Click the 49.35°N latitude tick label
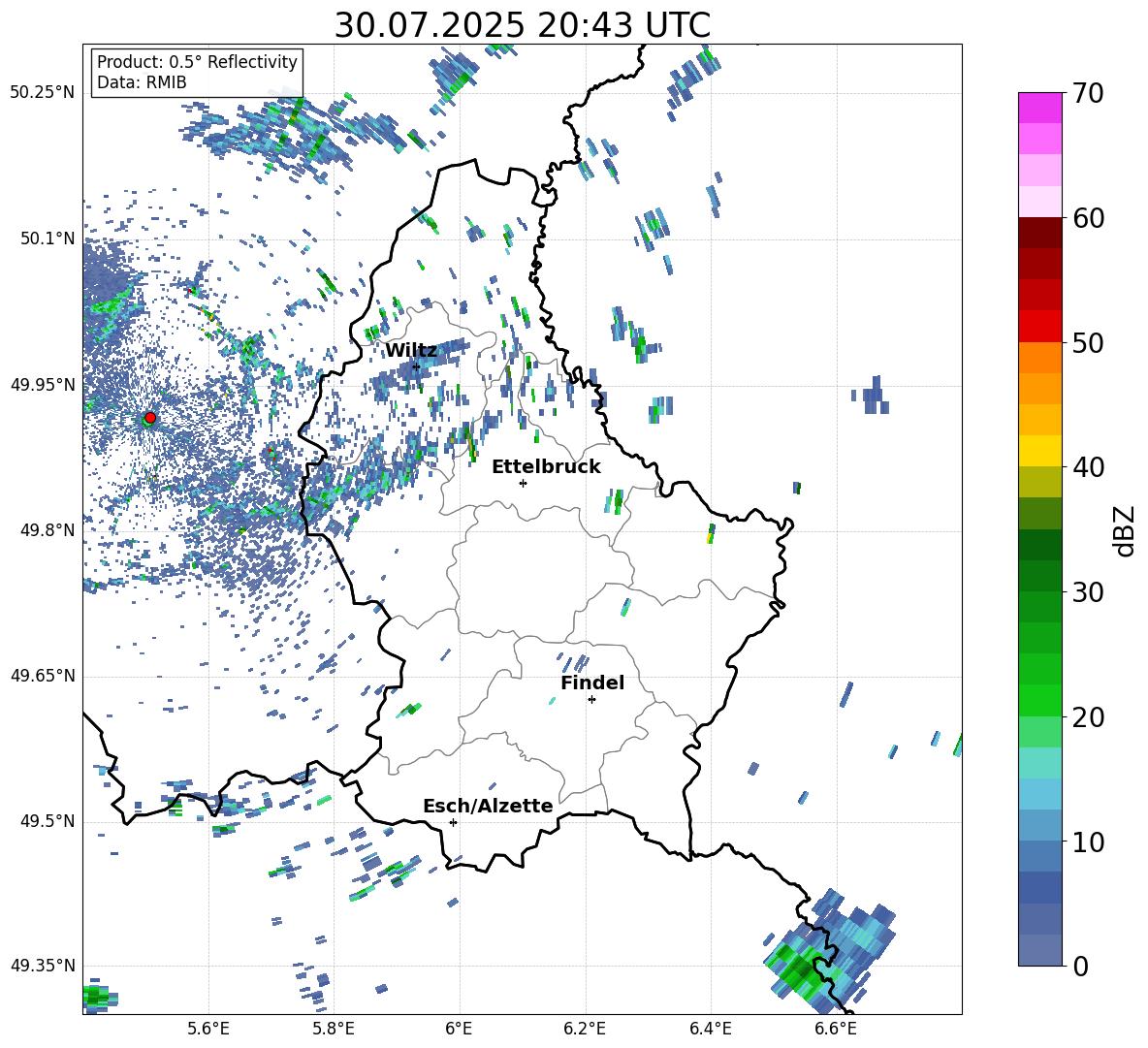Screen dimensions: 1148x1048 (43, 966)
